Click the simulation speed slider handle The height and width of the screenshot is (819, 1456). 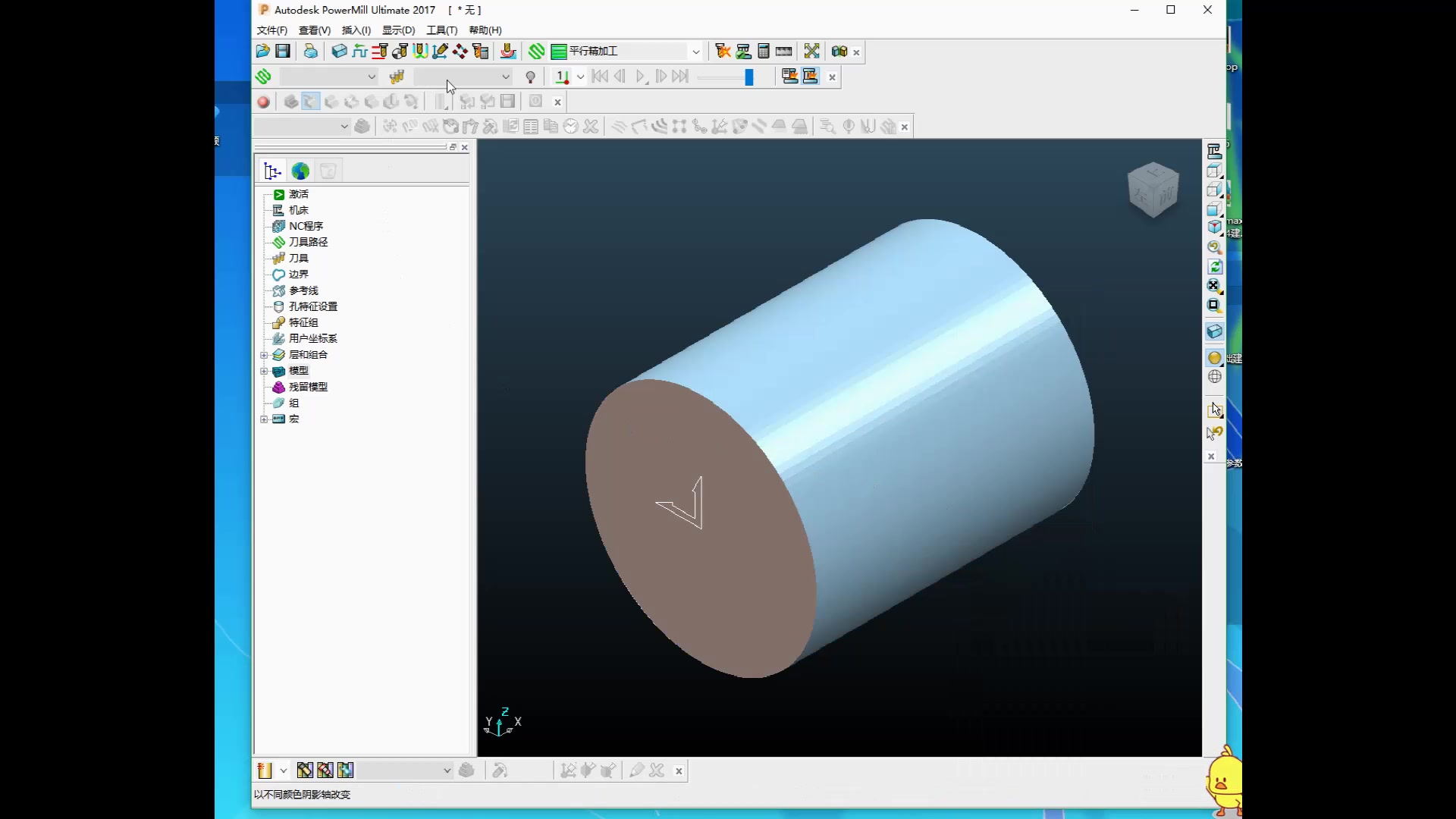[749, 77]
